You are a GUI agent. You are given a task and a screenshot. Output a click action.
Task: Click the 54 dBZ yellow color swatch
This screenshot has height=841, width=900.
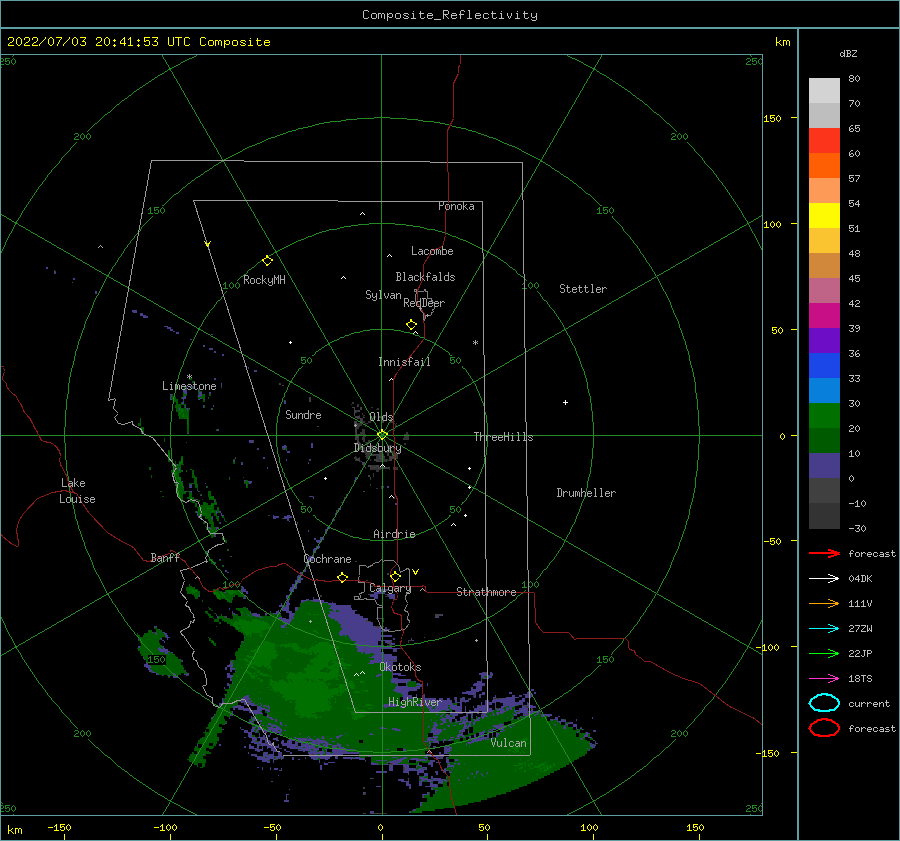[x=824, y=216]
